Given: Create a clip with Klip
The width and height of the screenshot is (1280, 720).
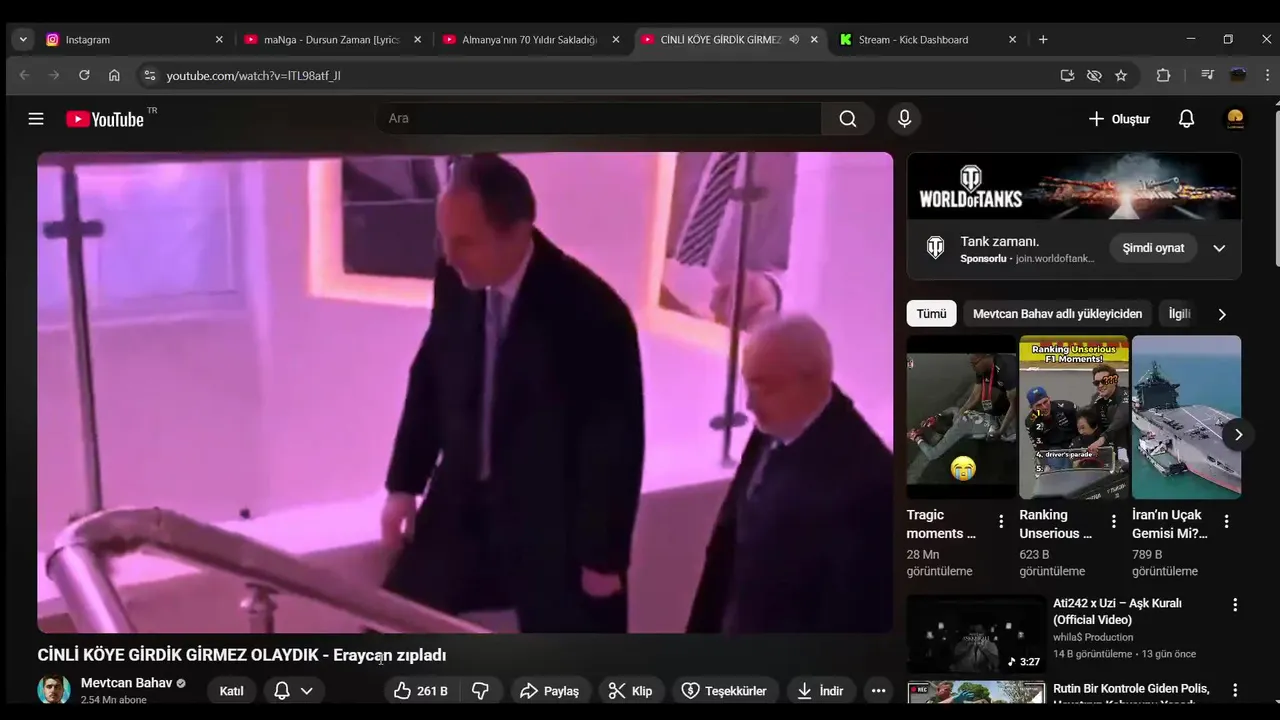Looking at the screenshot, I should click(x=631, y=691).
